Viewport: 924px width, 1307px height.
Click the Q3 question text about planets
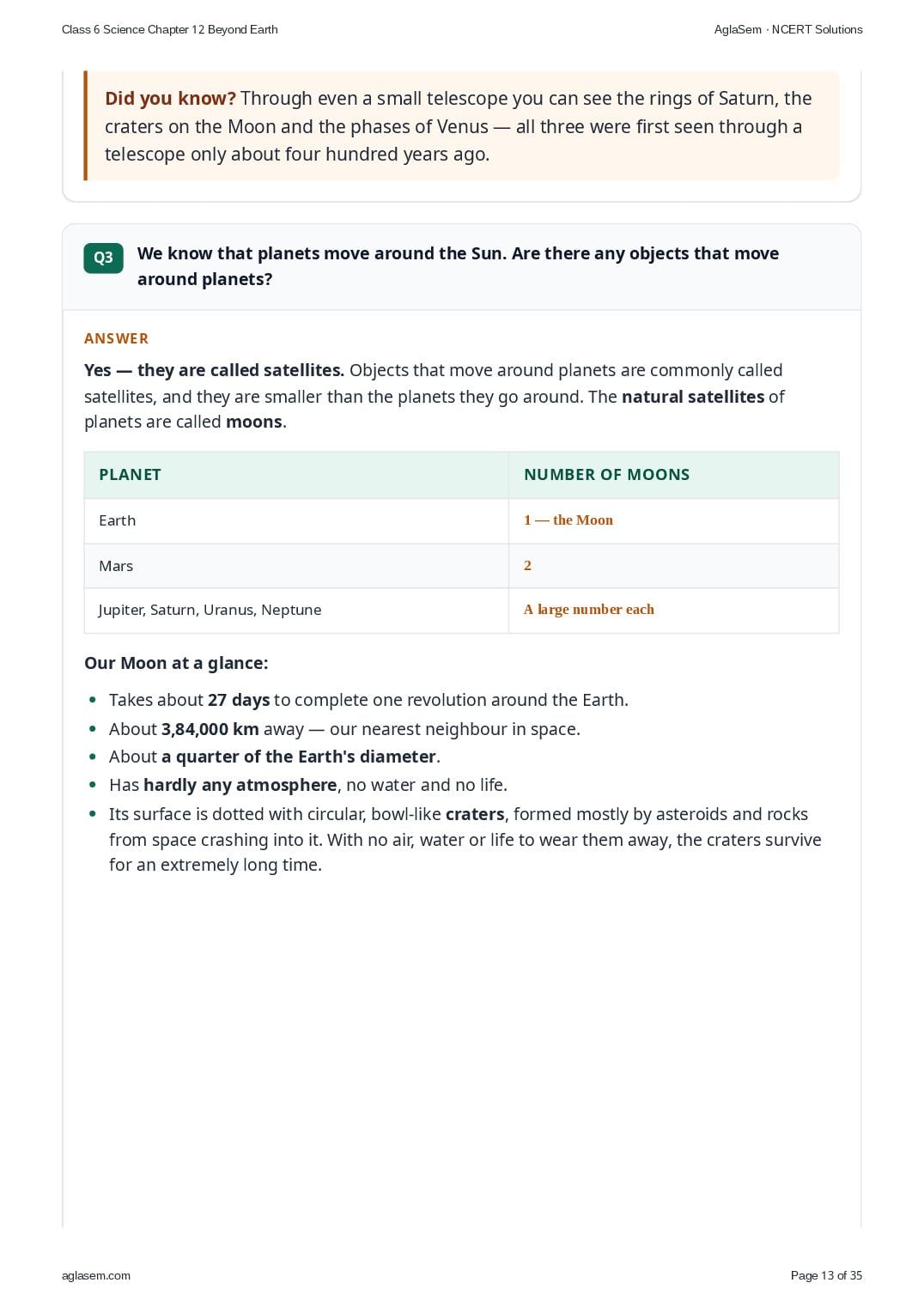pos(458,266)
